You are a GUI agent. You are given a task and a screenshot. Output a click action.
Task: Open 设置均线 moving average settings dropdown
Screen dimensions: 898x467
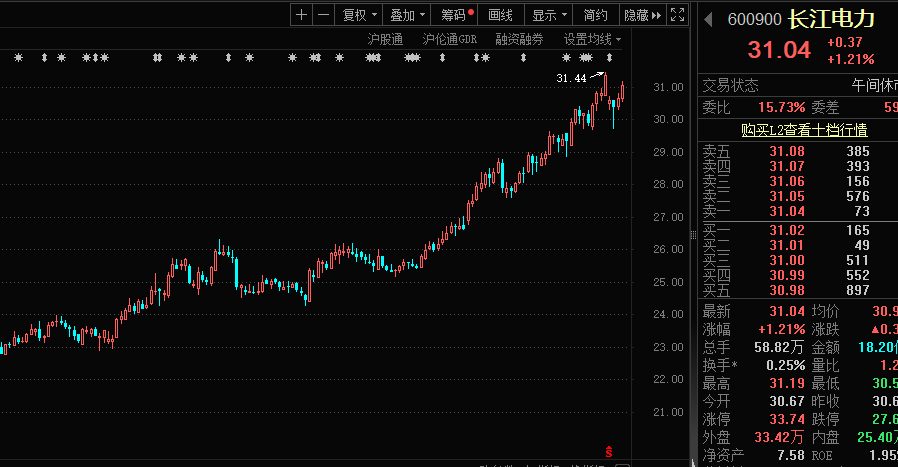pyautogui.click(x=591, y=39)
